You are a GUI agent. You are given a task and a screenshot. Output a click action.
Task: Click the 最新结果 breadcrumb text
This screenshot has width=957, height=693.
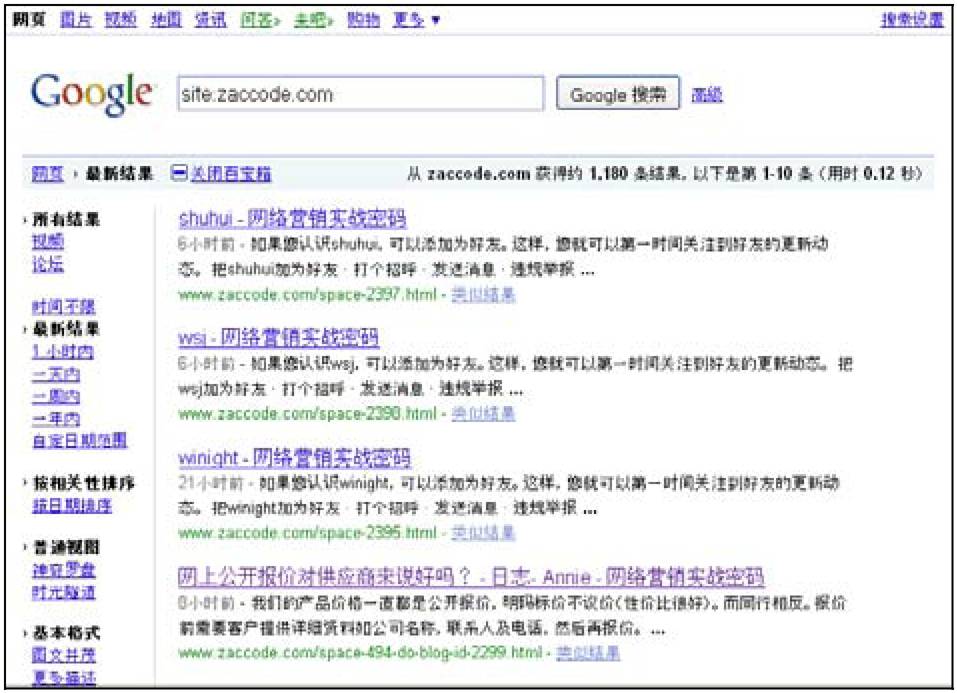pos(119,174)
